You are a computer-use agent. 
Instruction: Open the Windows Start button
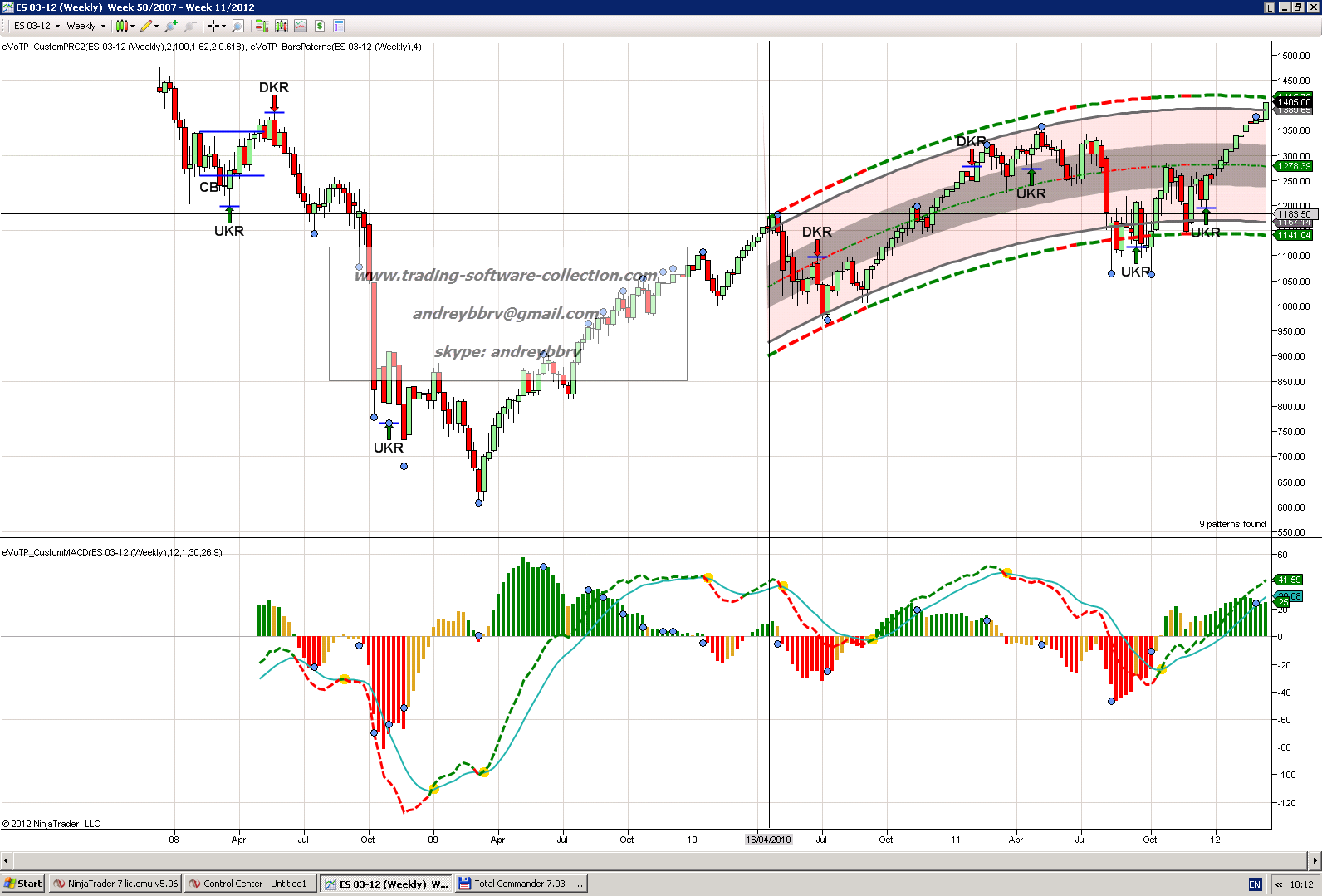23,884
